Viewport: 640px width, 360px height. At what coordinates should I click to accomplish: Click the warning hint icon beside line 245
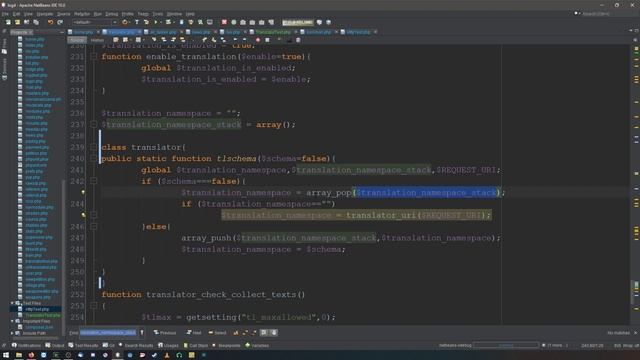click(x=83, y=215)
